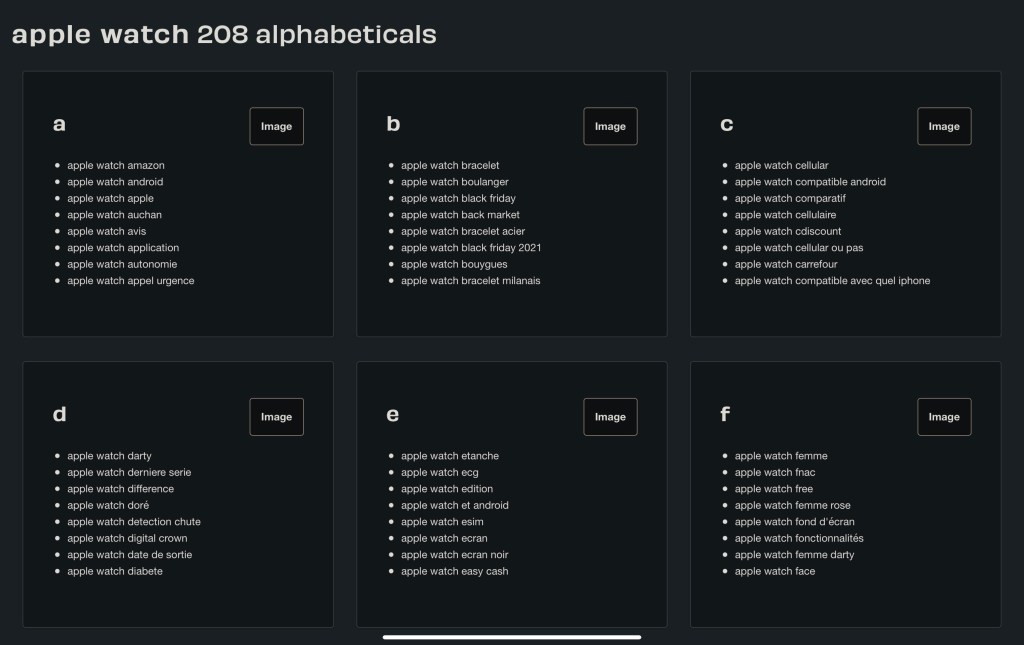Open 'apple watch fond d'écran' suggestion

[794, 522]
